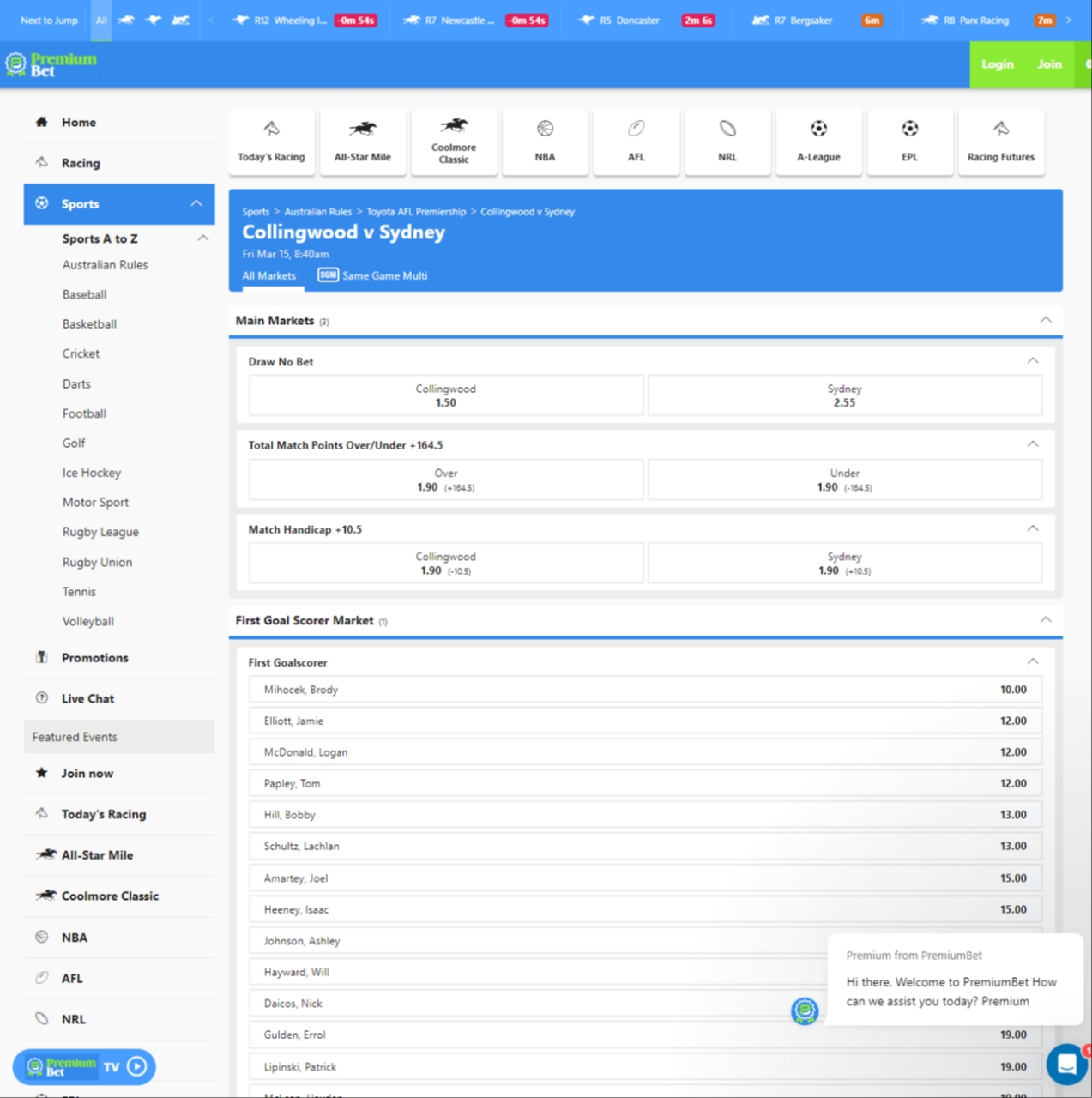Click the Promotions gift icon
The image size is (1092, 1098).
tap(41, 657)
